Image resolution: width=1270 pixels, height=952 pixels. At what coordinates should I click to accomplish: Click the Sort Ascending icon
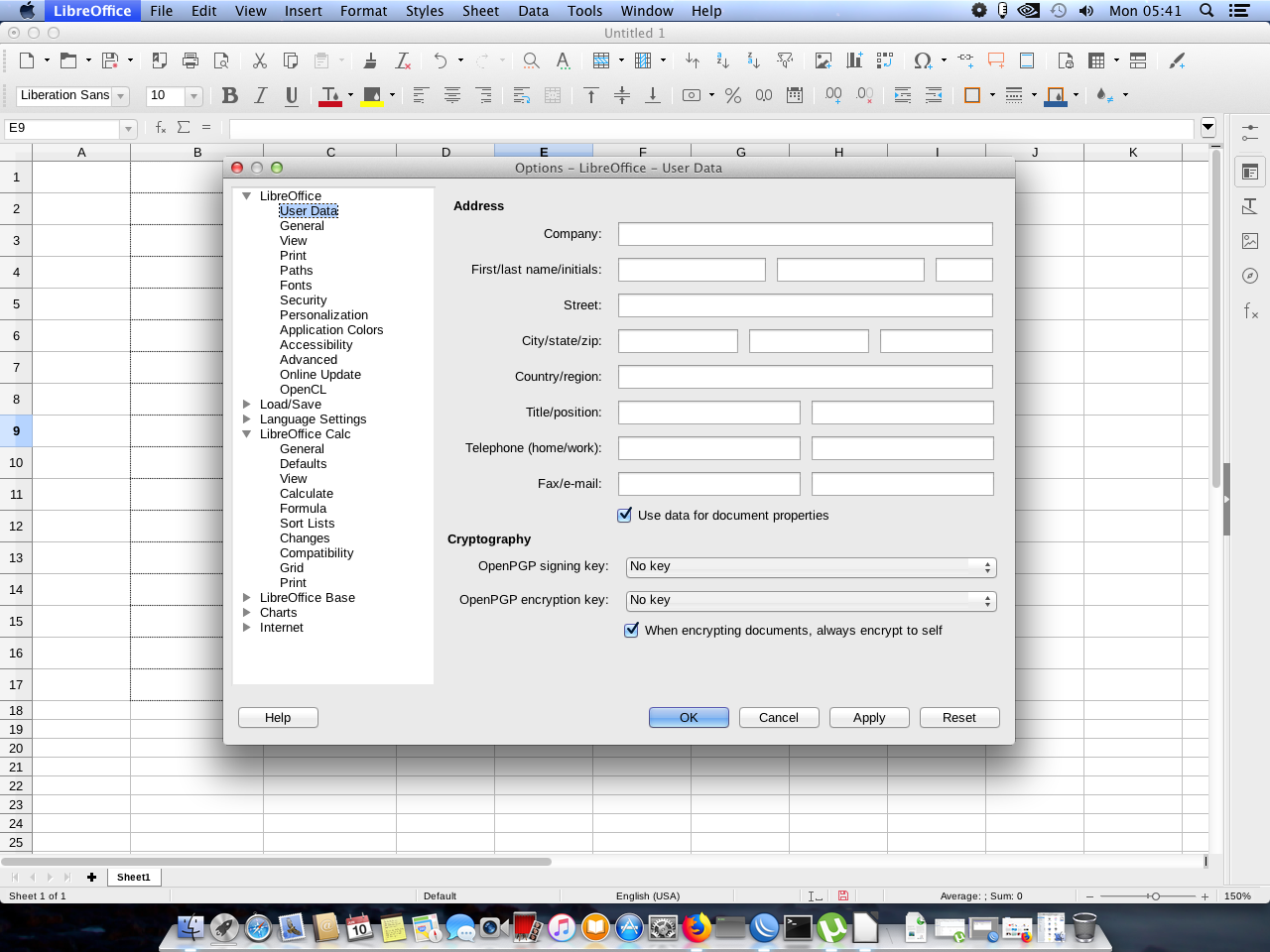[x=723, y=60]
